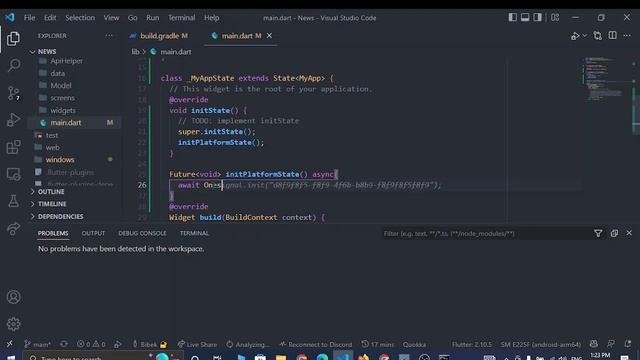Open Run and Debug view
Viewport: 640px width, 360px height.
click(13, 120)
